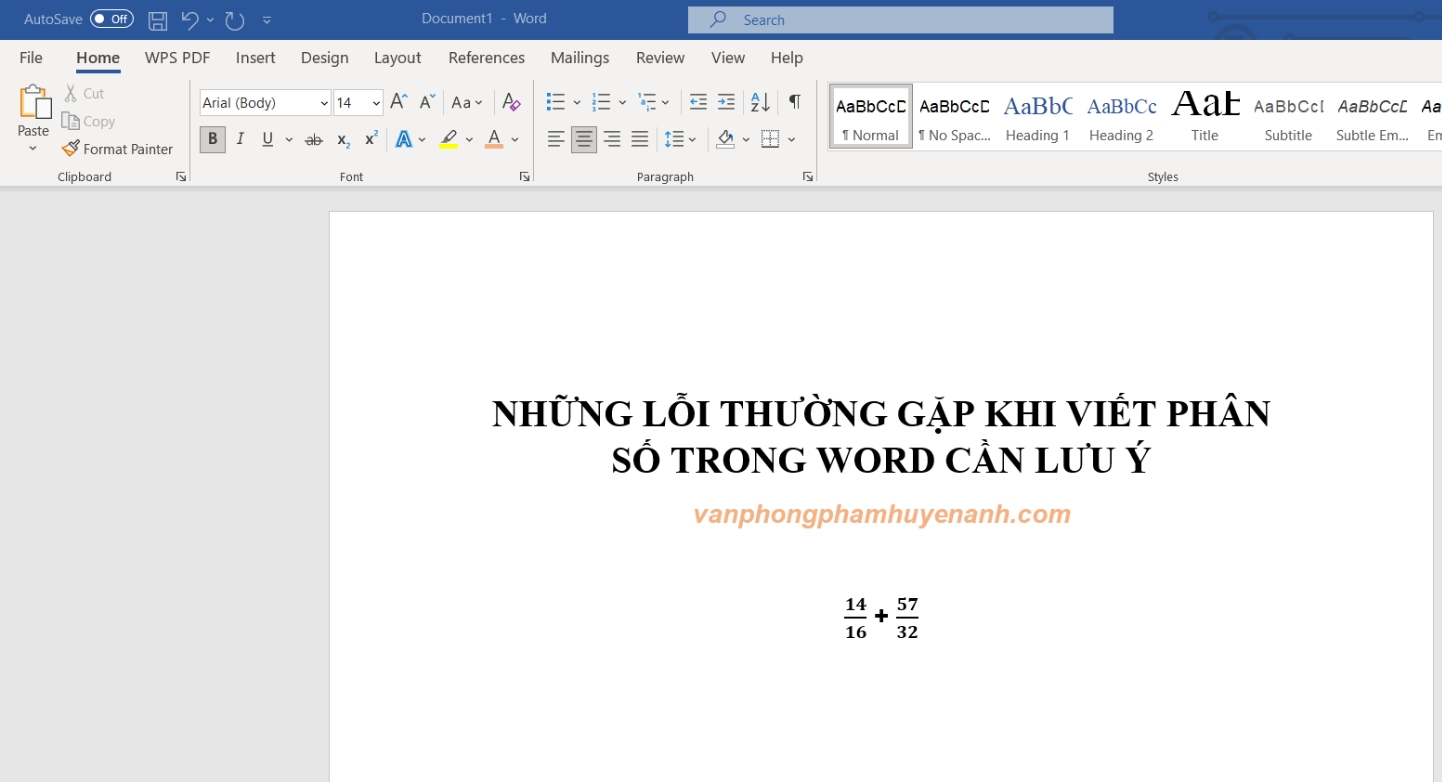1442x782 pixels.
Task: Open underline style dropdown arrow
Action: [x=289, y=139]
